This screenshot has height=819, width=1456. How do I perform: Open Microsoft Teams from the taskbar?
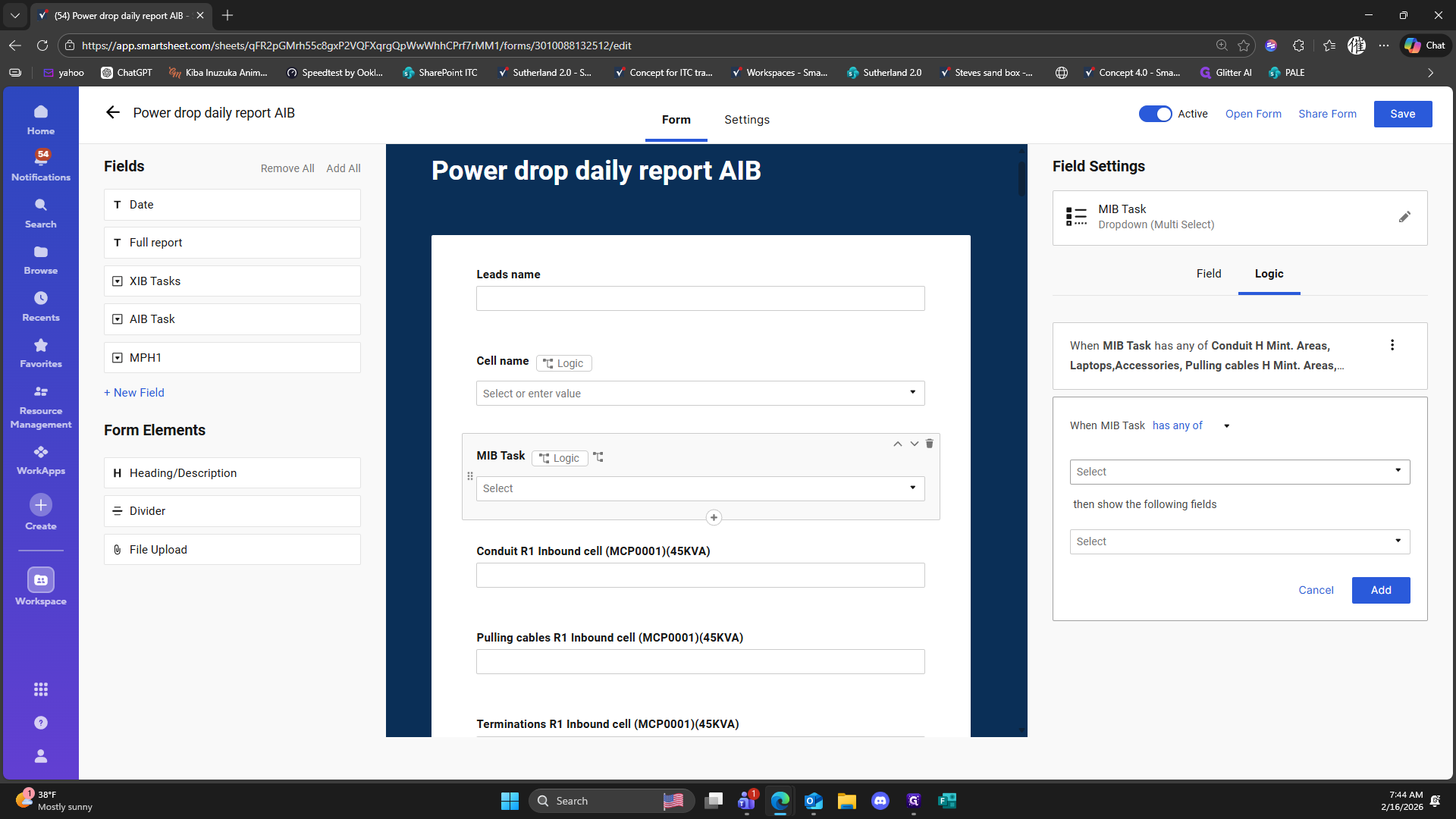click(746, 801)
